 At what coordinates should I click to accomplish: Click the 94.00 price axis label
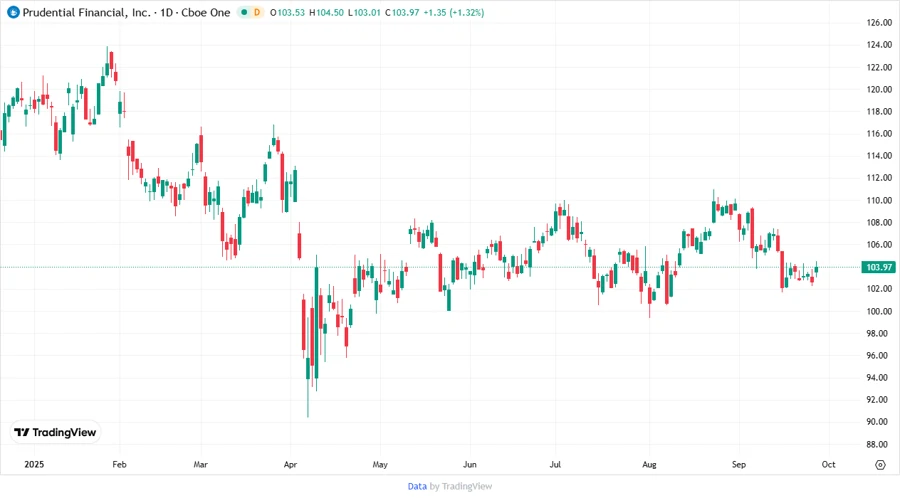(x=879, y=378)
